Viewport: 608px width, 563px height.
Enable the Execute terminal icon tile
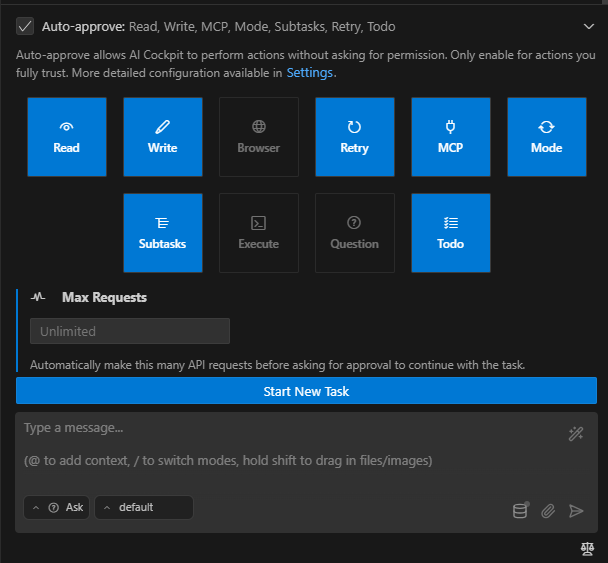coord(259,233)
